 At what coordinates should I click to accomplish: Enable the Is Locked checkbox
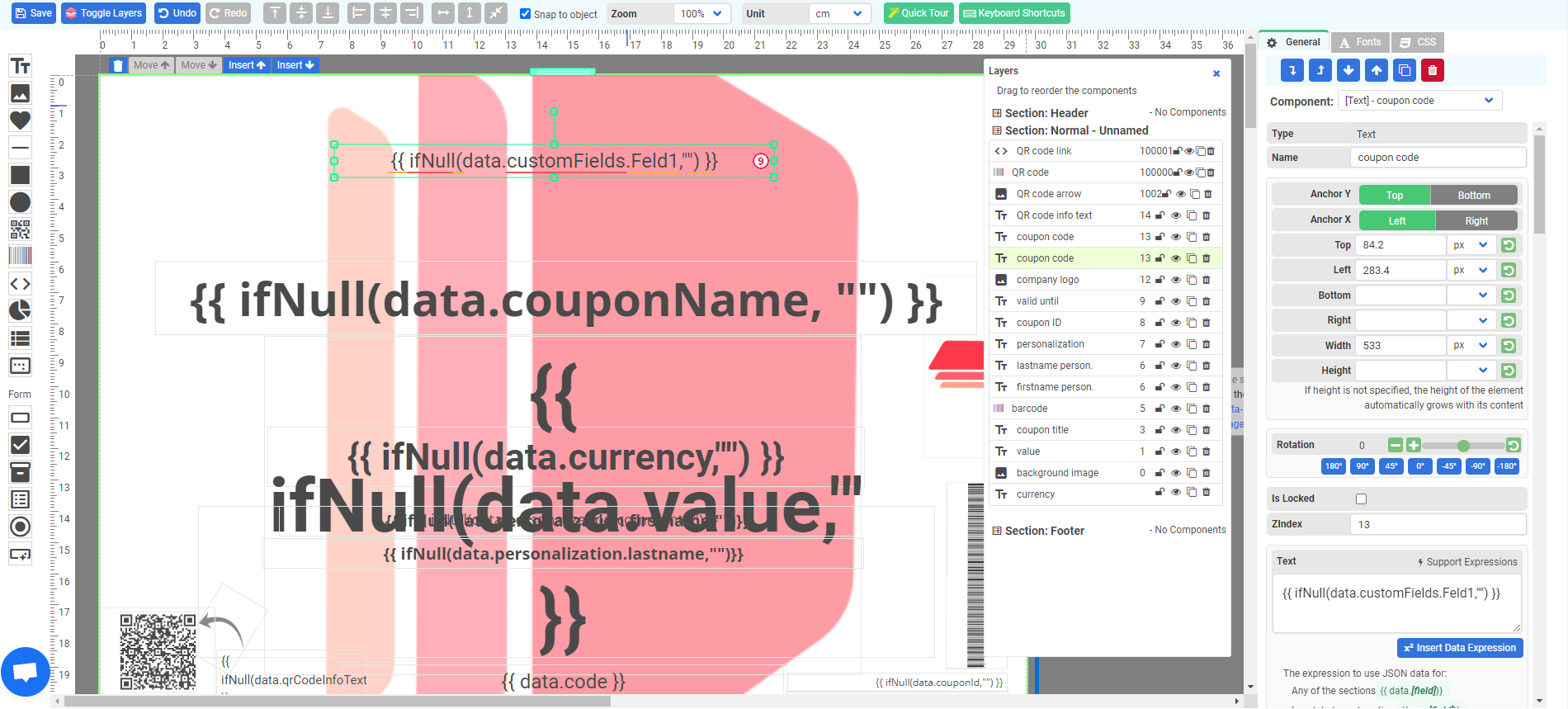pyautogui.click(x=1361, y=499)
